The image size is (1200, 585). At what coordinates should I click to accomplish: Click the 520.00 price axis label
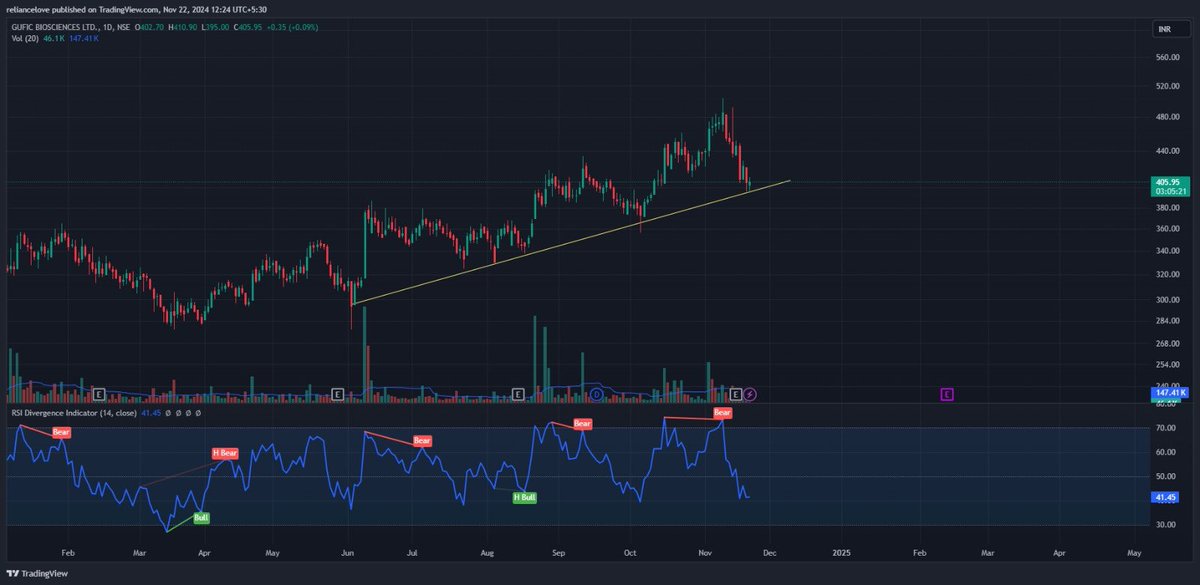coord(1169,87)
